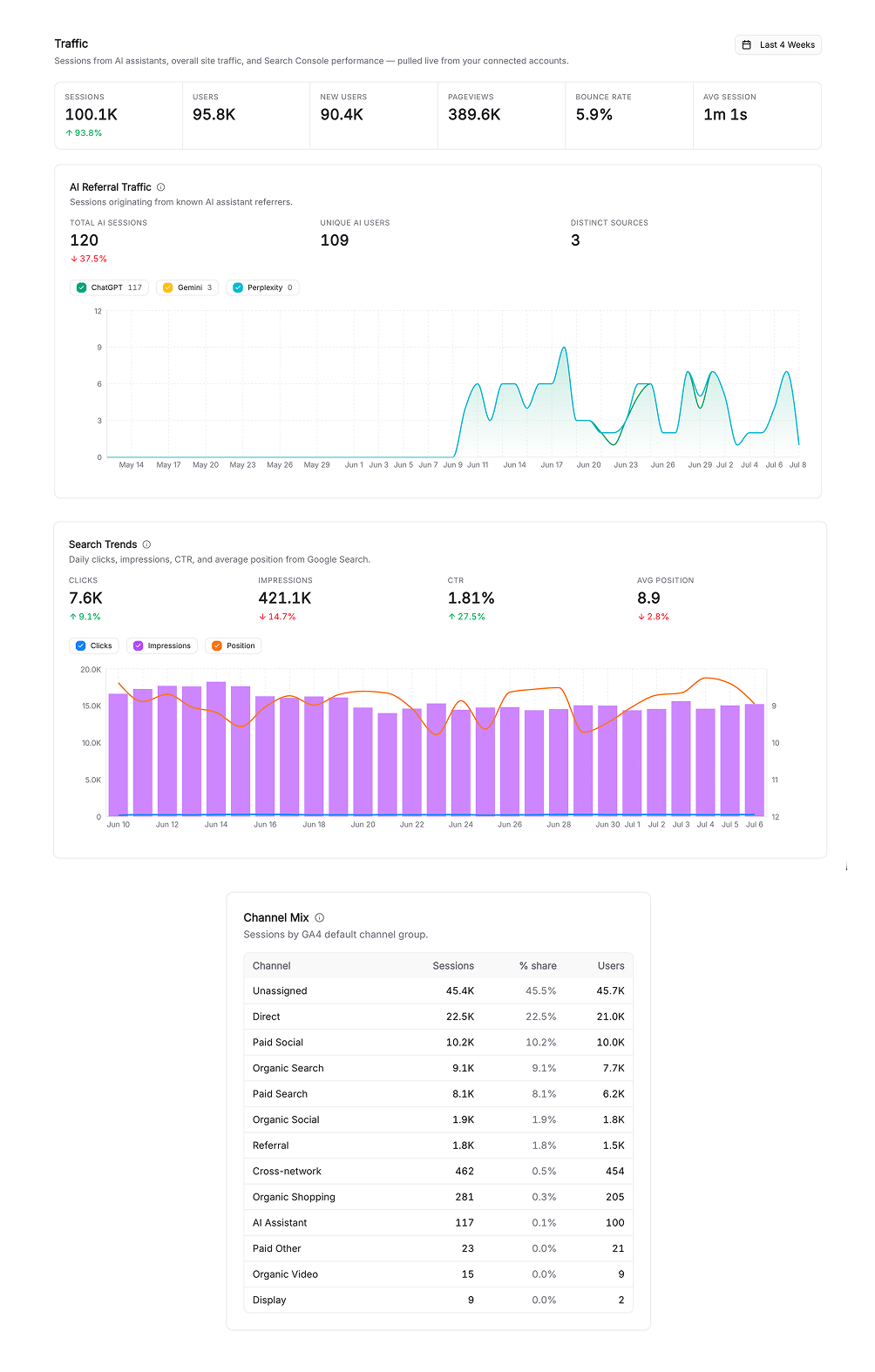
Task: Click the AI sessions change 37.5%
Action: (89, 259)
